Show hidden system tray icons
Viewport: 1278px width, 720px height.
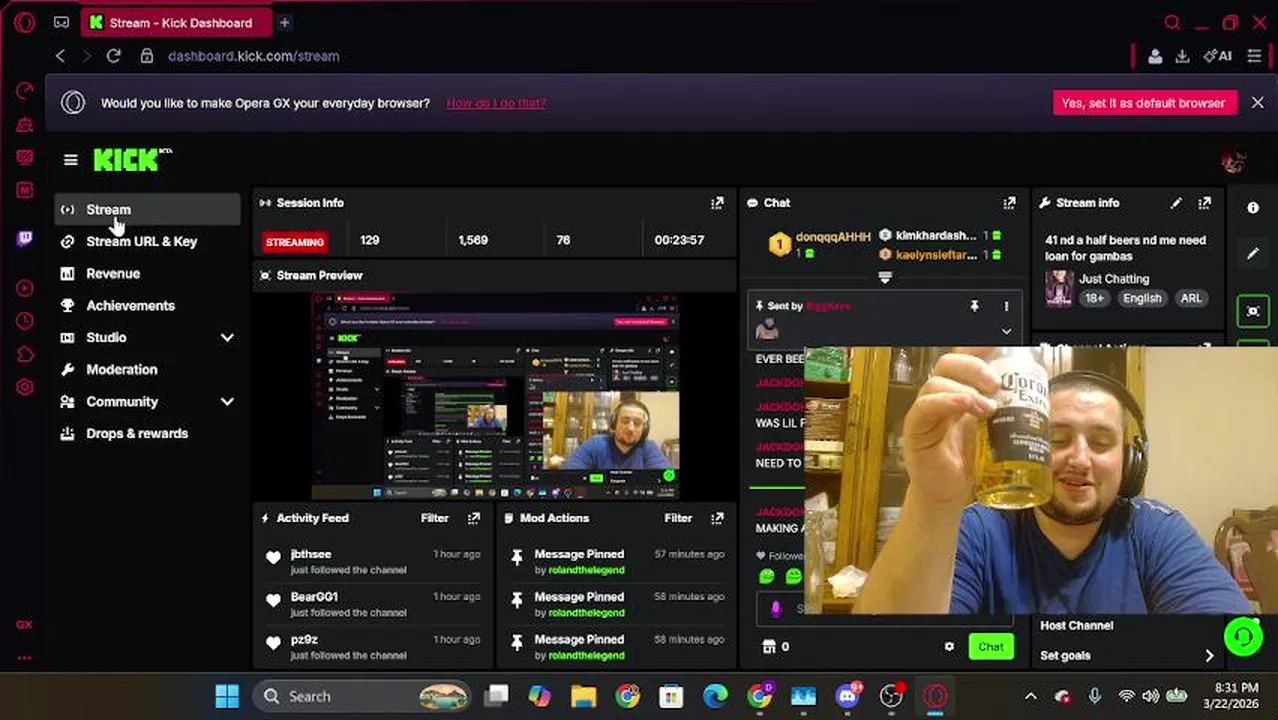click(x=1030, y=696)
